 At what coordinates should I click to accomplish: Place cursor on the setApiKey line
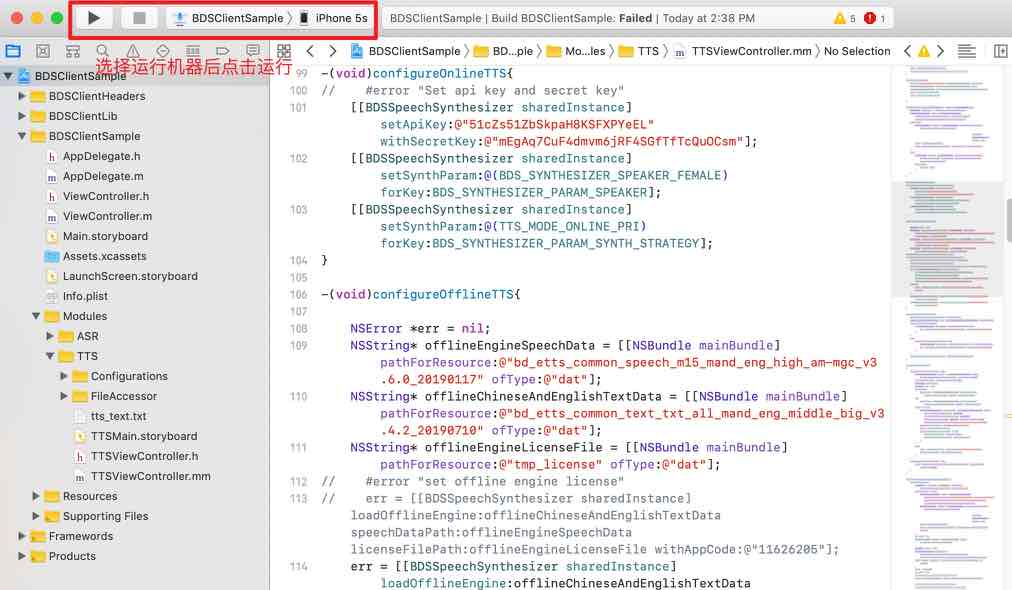coord(517,125)
